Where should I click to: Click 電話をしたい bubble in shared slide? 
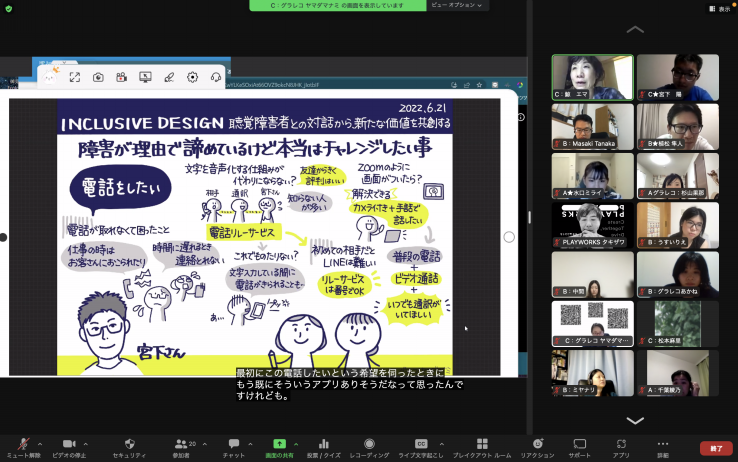120,187
